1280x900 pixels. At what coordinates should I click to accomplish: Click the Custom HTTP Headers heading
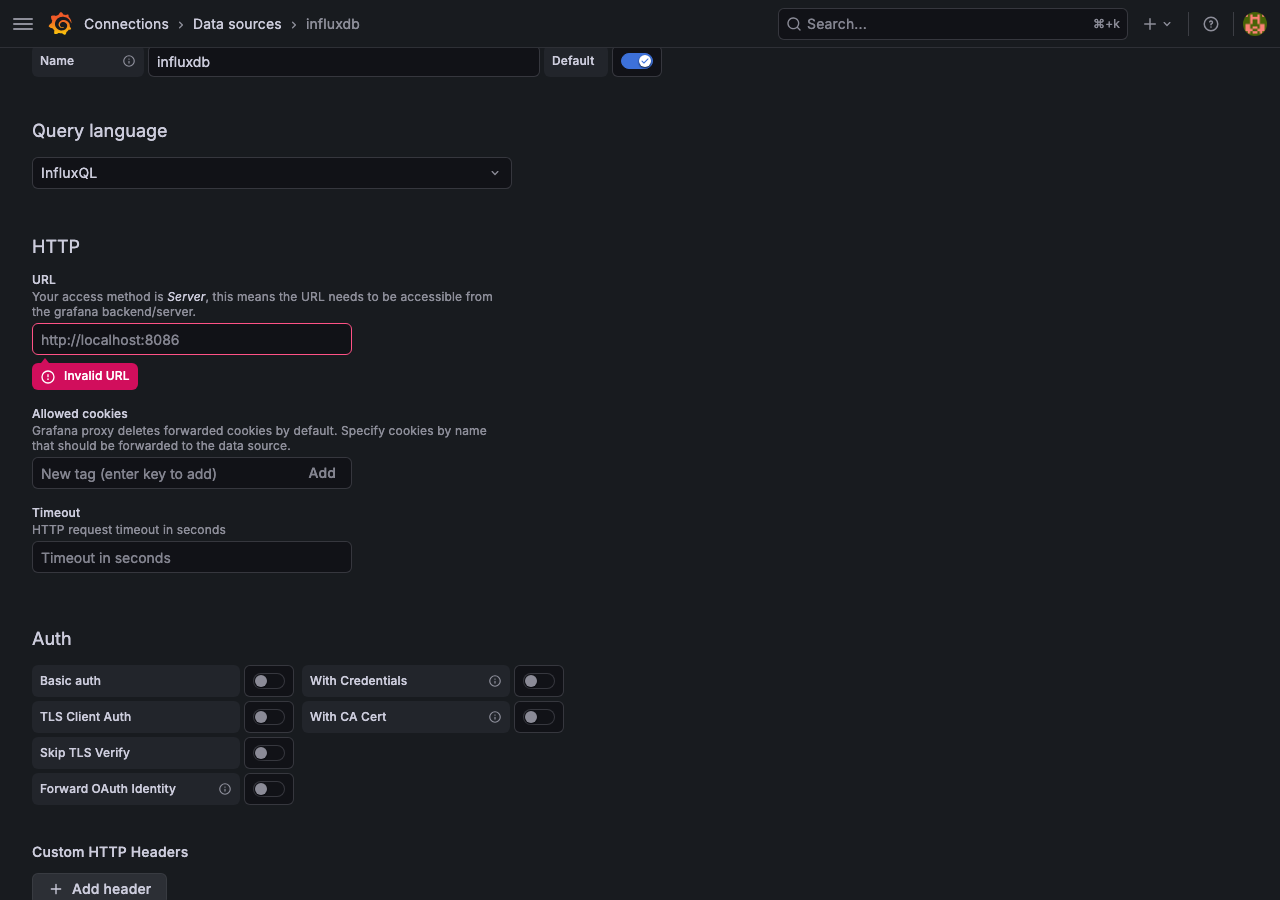(x=110, y=852)
